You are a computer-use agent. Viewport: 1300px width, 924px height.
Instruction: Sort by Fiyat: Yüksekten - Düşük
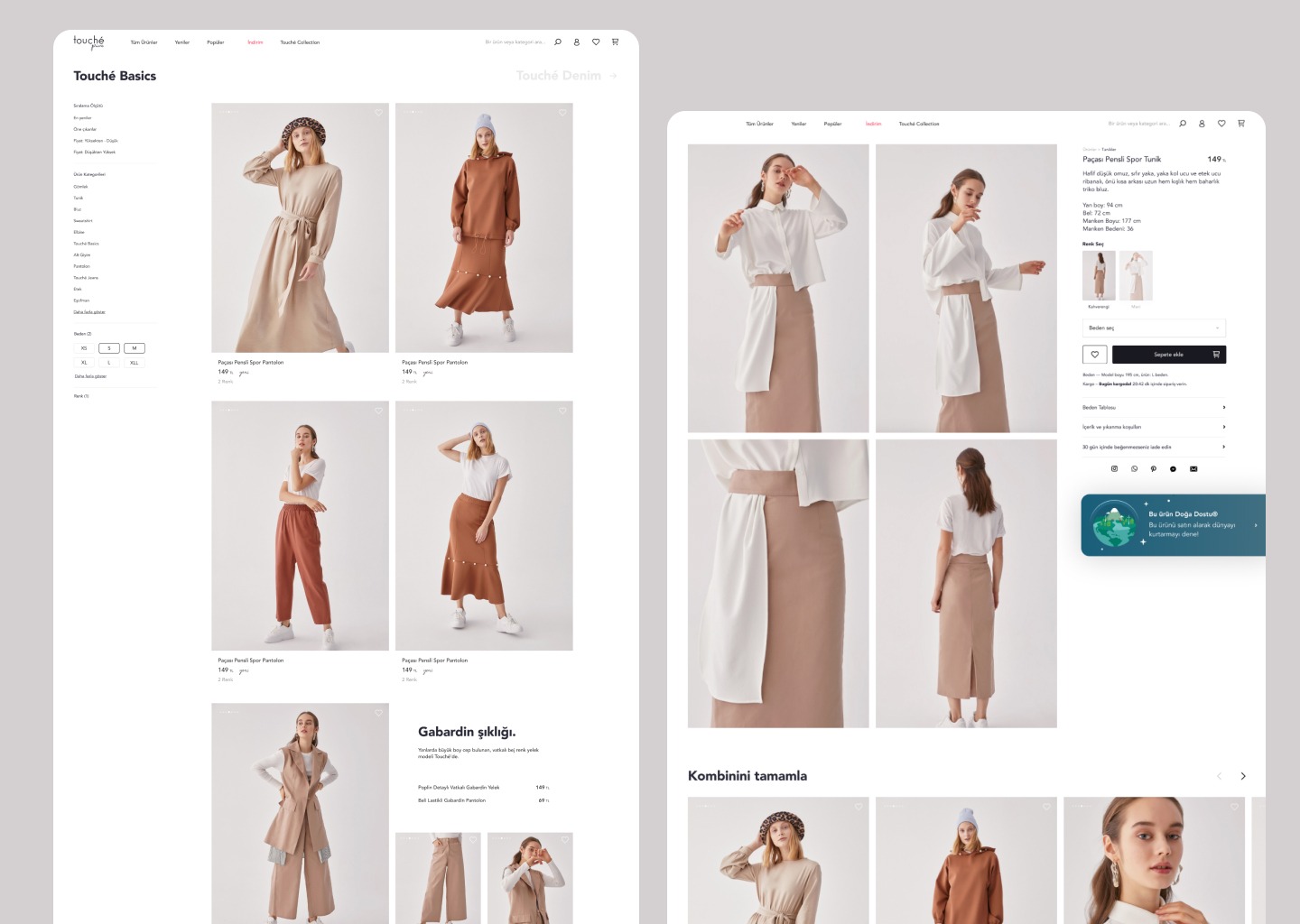coord(96,141)
